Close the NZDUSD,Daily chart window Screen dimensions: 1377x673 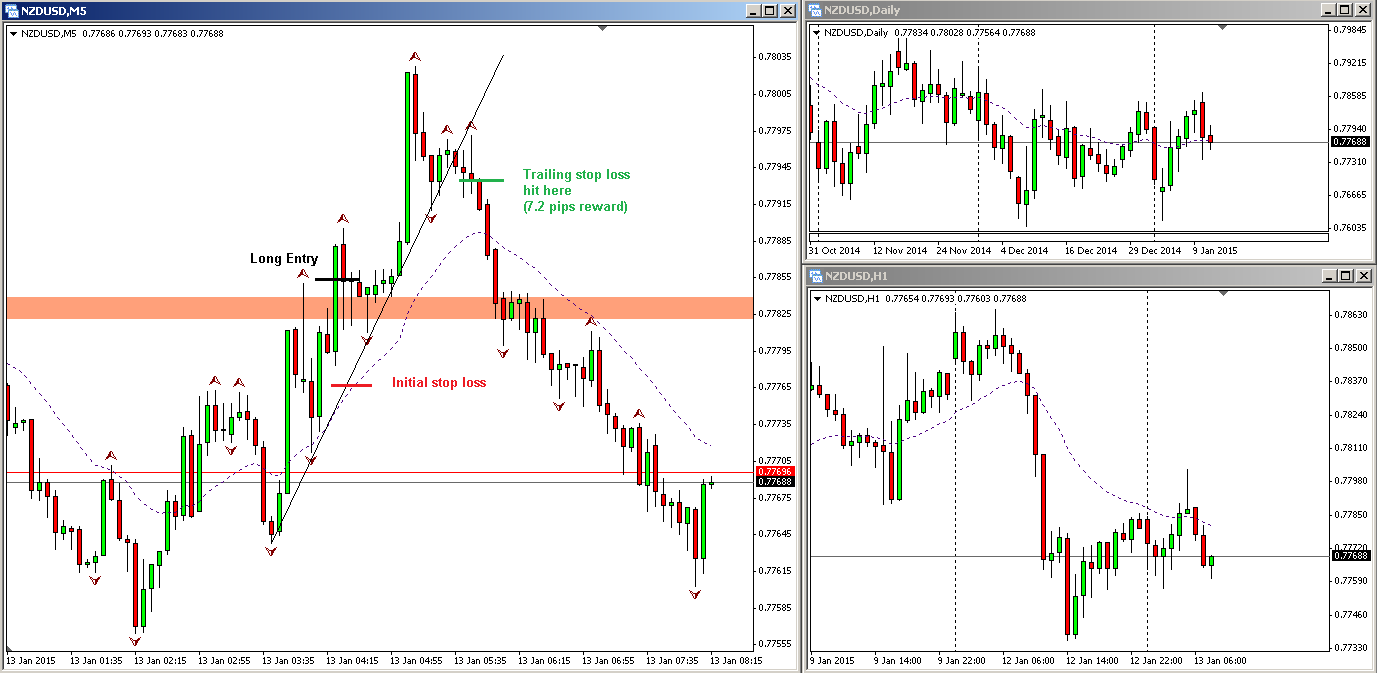pos(1363,10)
